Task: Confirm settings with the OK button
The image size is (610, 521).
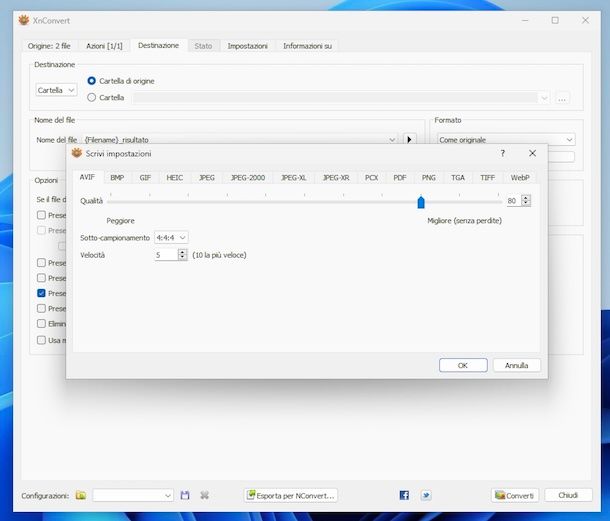Action: (463, 365)
